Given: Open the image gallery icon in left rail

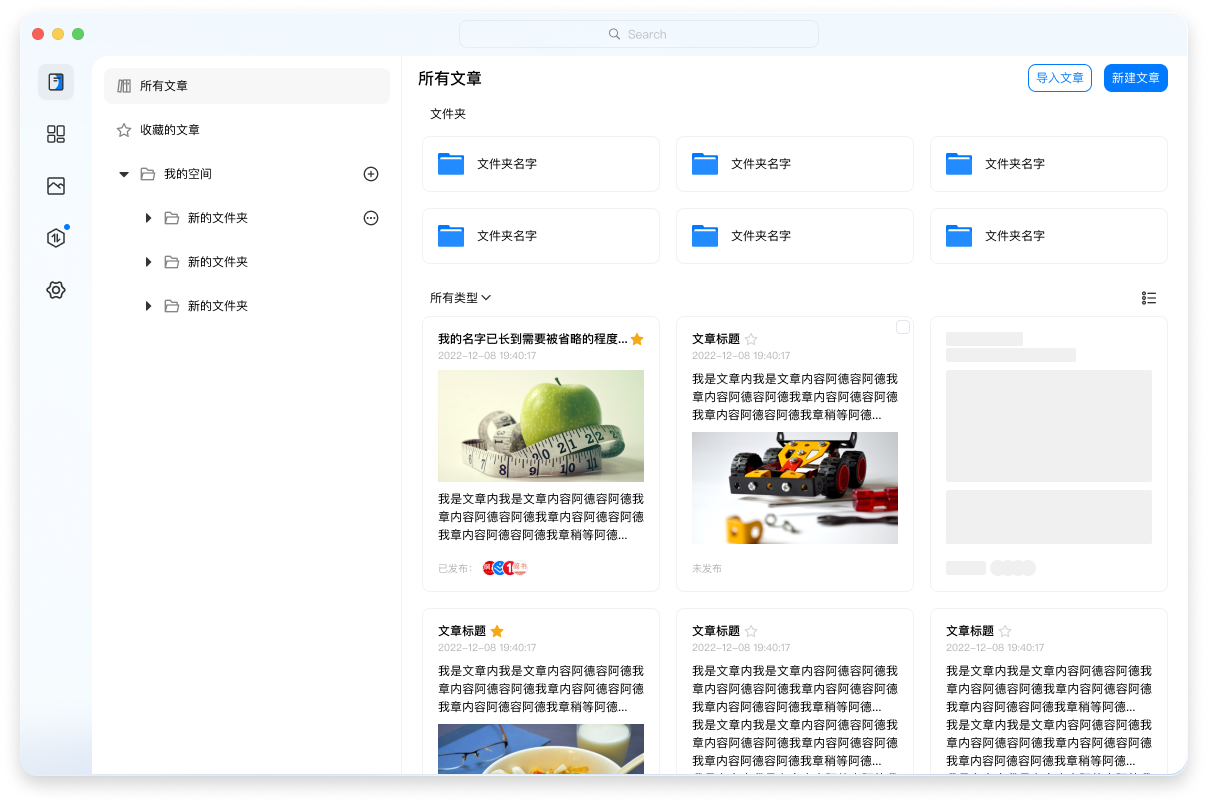Looking at the screenshot, I should pyautogui.click(x=56, y=186).
